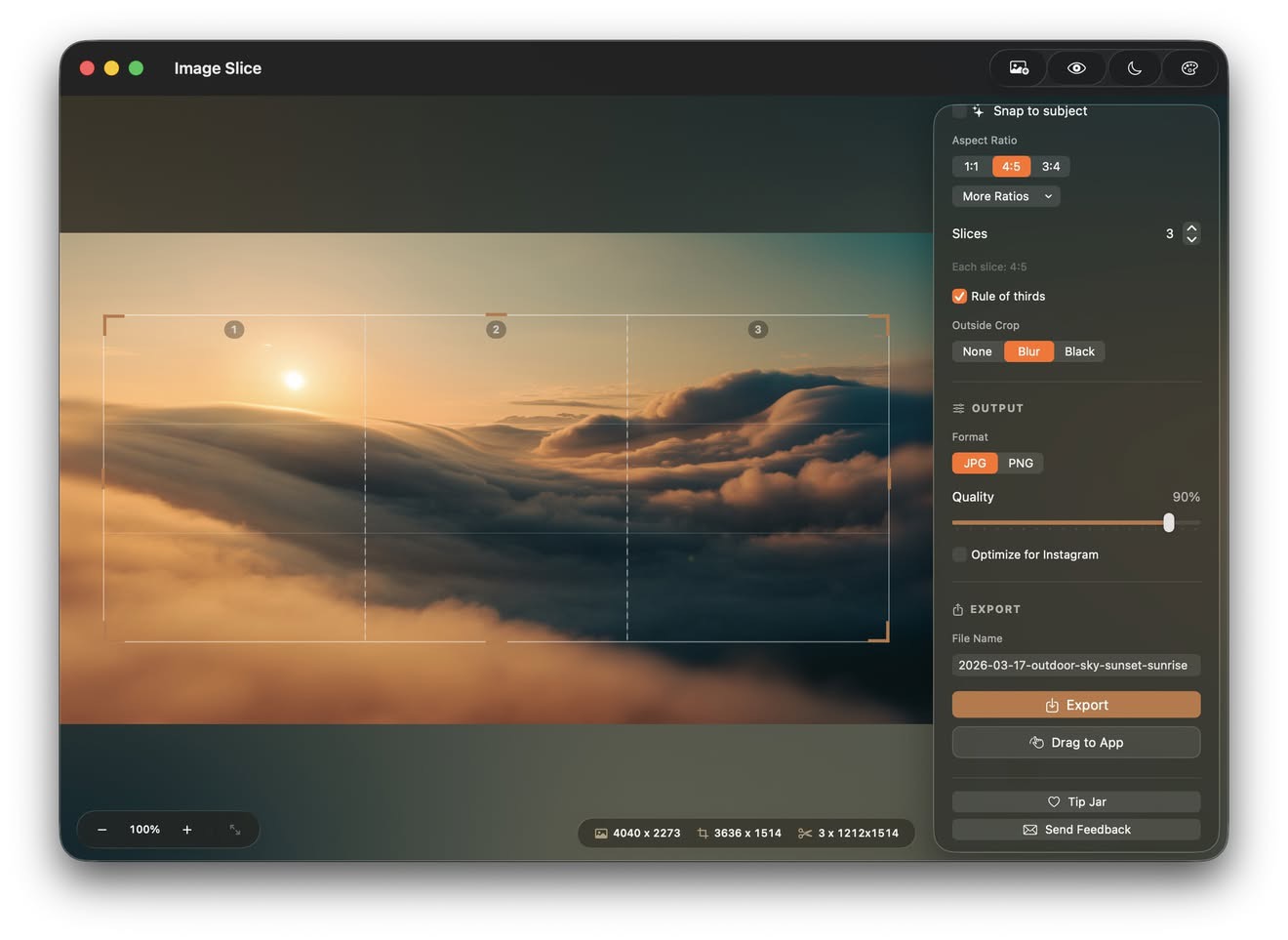This screenshot has width=1288, height=940.
Task: Toggle preview with the eye icon
Action: [1076, 68]
